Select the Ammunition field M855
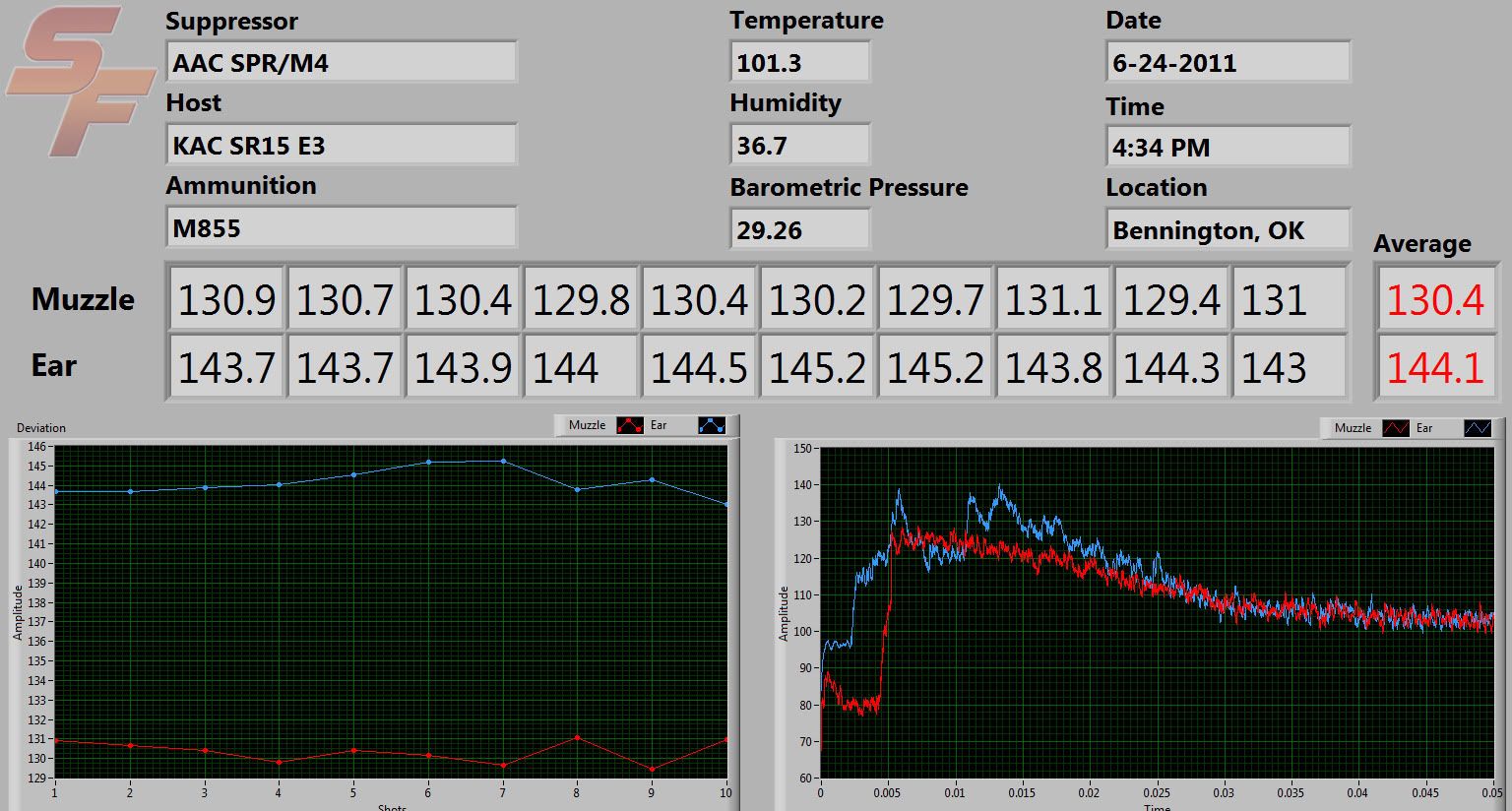This screenshot has height=811, width=1512. pyautogui.click(x=342, y=227)
